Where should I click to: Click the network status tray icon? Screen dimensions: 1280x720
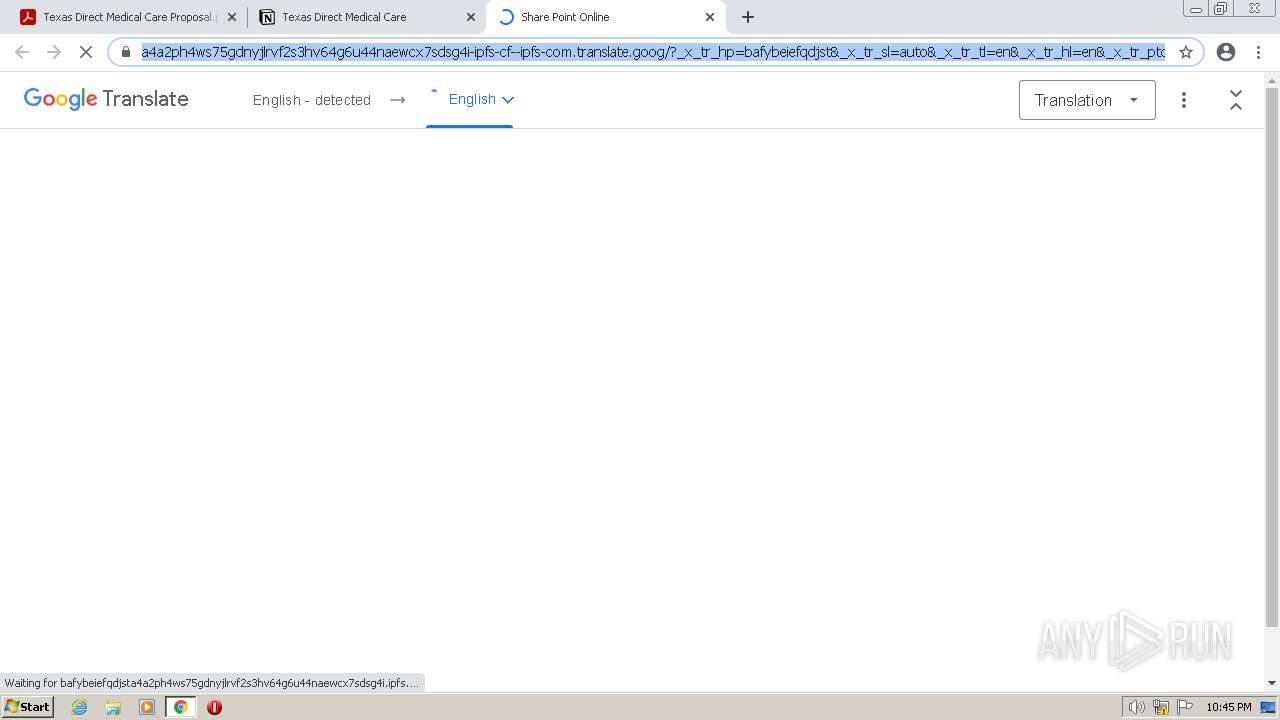(1161, 707)
